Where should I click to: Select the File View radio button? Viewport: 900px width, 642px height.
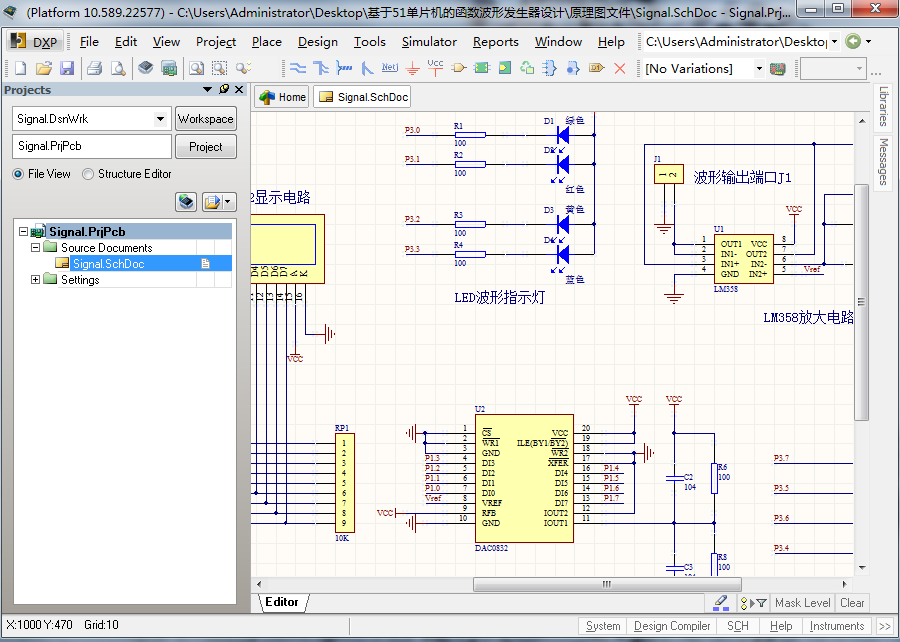(19, 174)
